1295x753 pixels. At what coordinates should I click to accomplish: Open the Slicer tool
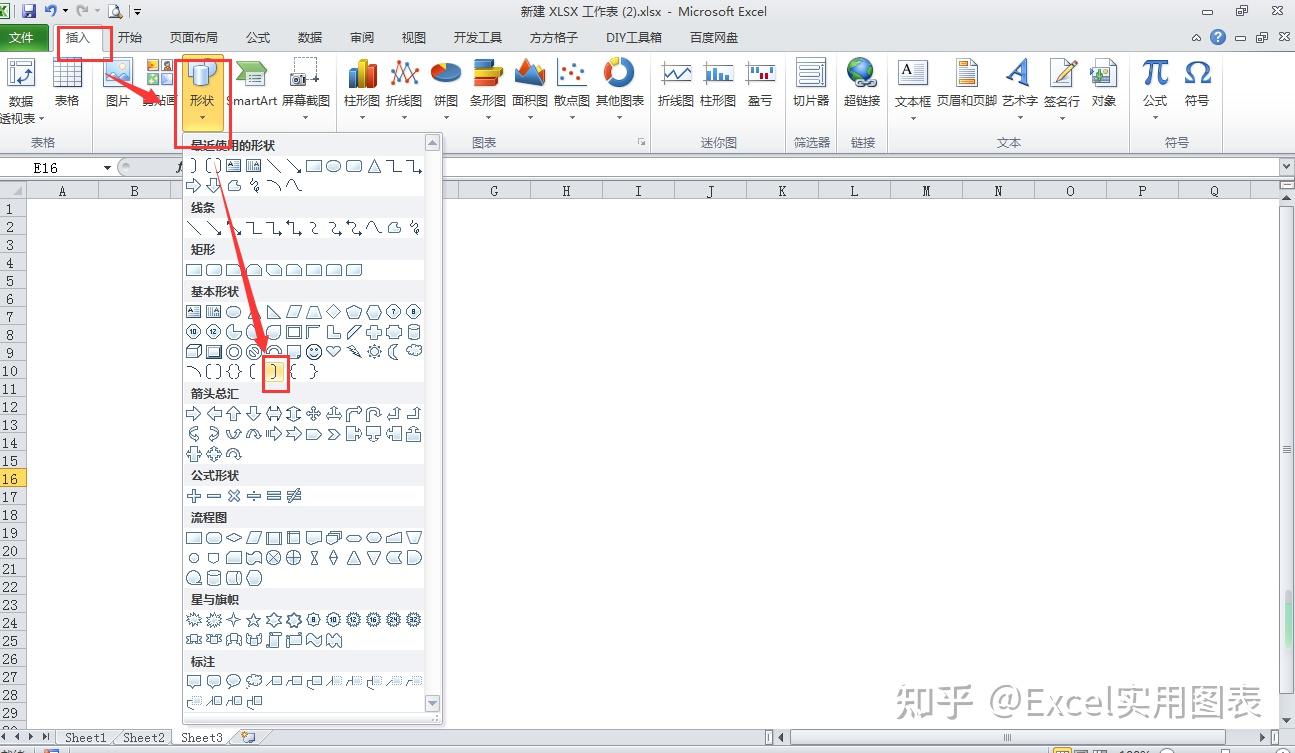tap(811, 84)
